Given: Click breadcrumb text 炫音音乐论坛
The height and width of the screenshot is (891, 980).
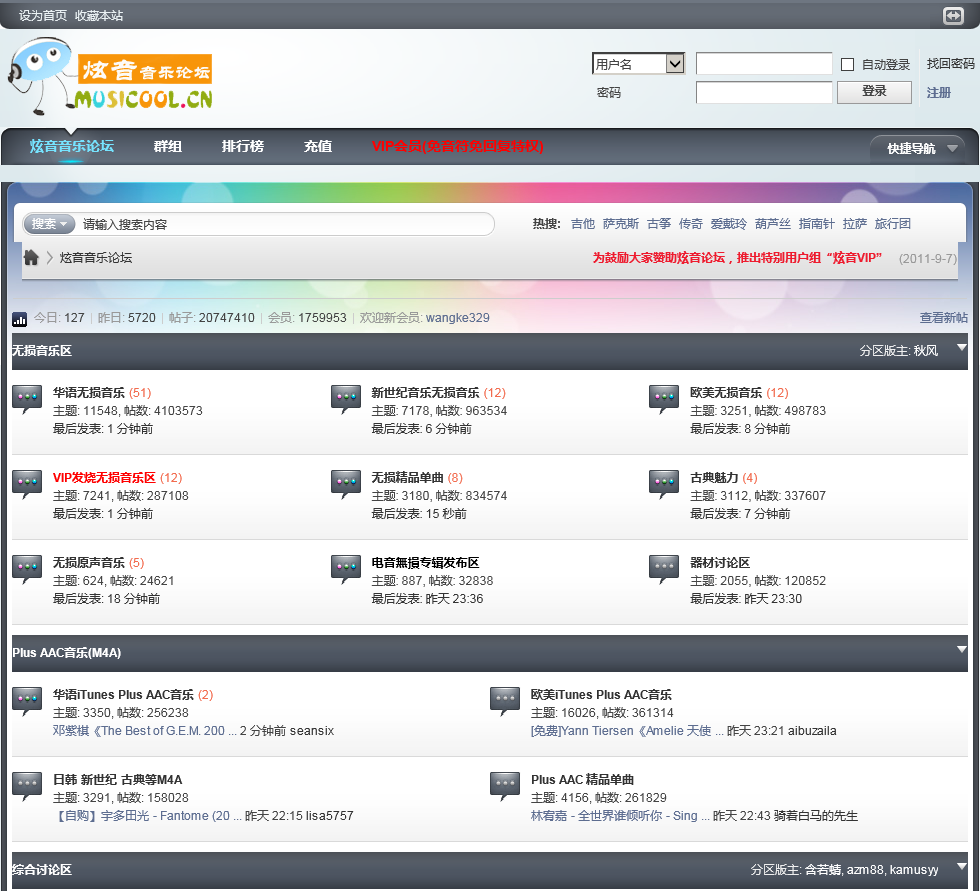Looking at the screenshot, I should point(96,257).
